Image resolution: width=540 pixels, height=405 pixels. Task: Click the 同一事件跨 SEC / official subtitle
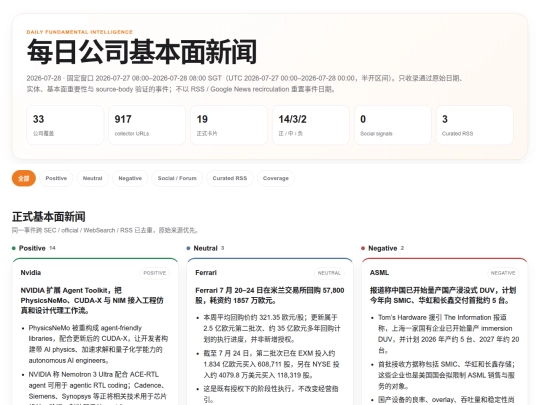click(105, 230)
